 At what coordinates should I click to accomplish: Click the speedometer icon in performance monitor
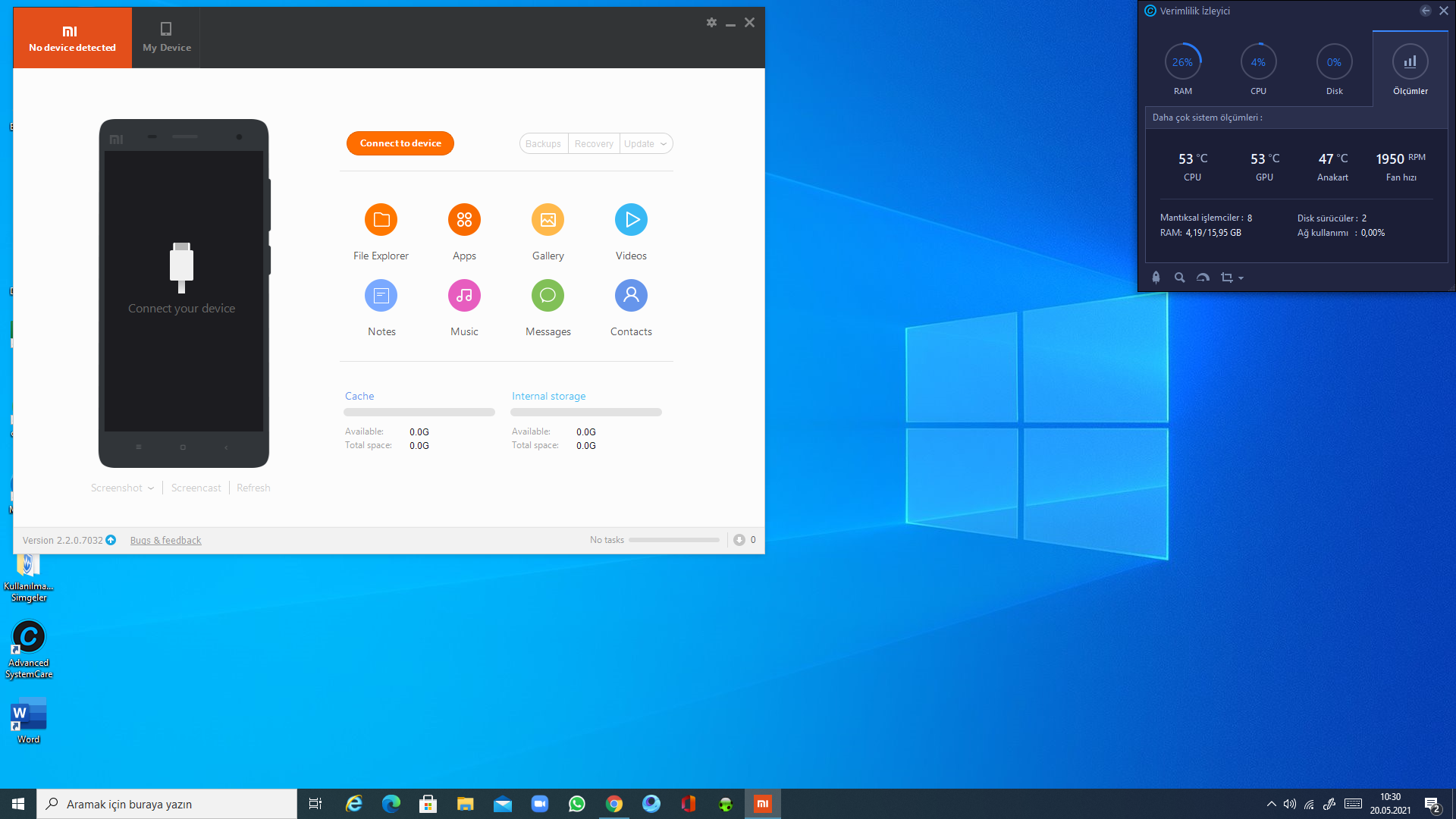[x=1203, y=278]
